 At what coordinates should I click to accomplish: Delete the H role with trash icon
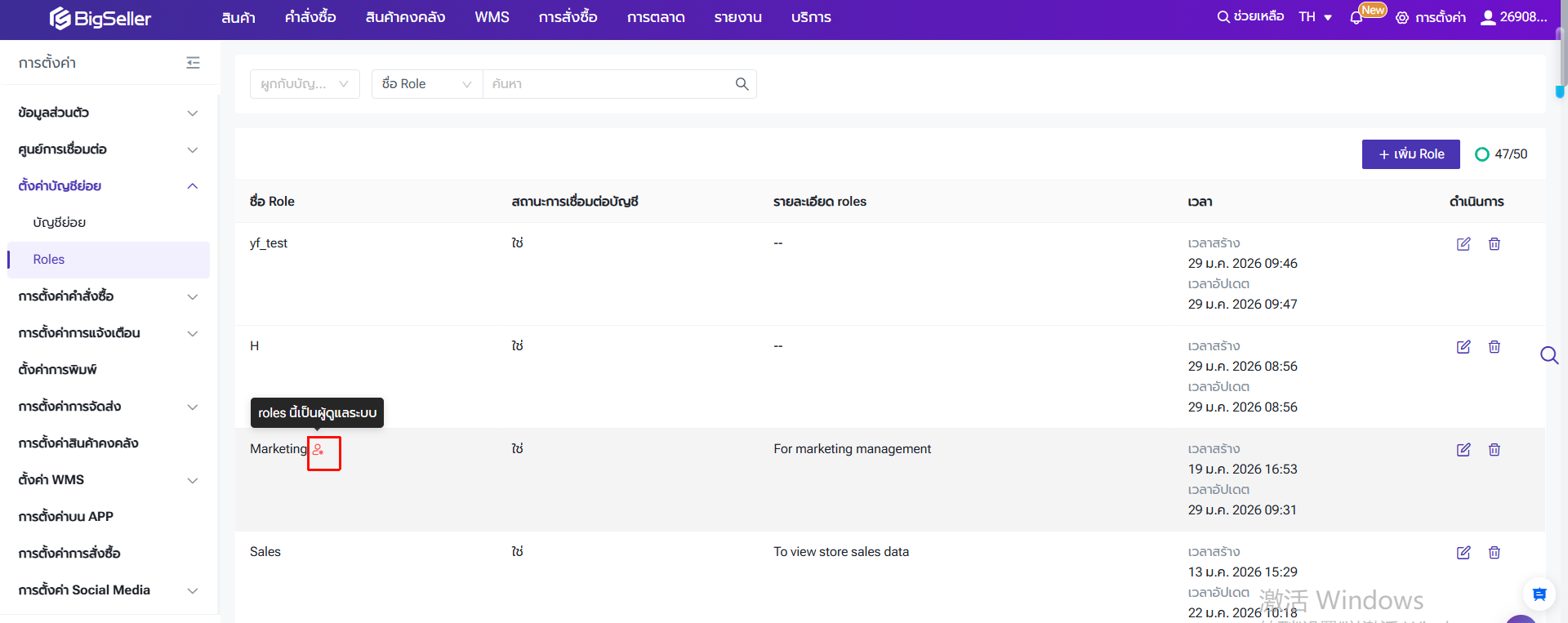1494,347
